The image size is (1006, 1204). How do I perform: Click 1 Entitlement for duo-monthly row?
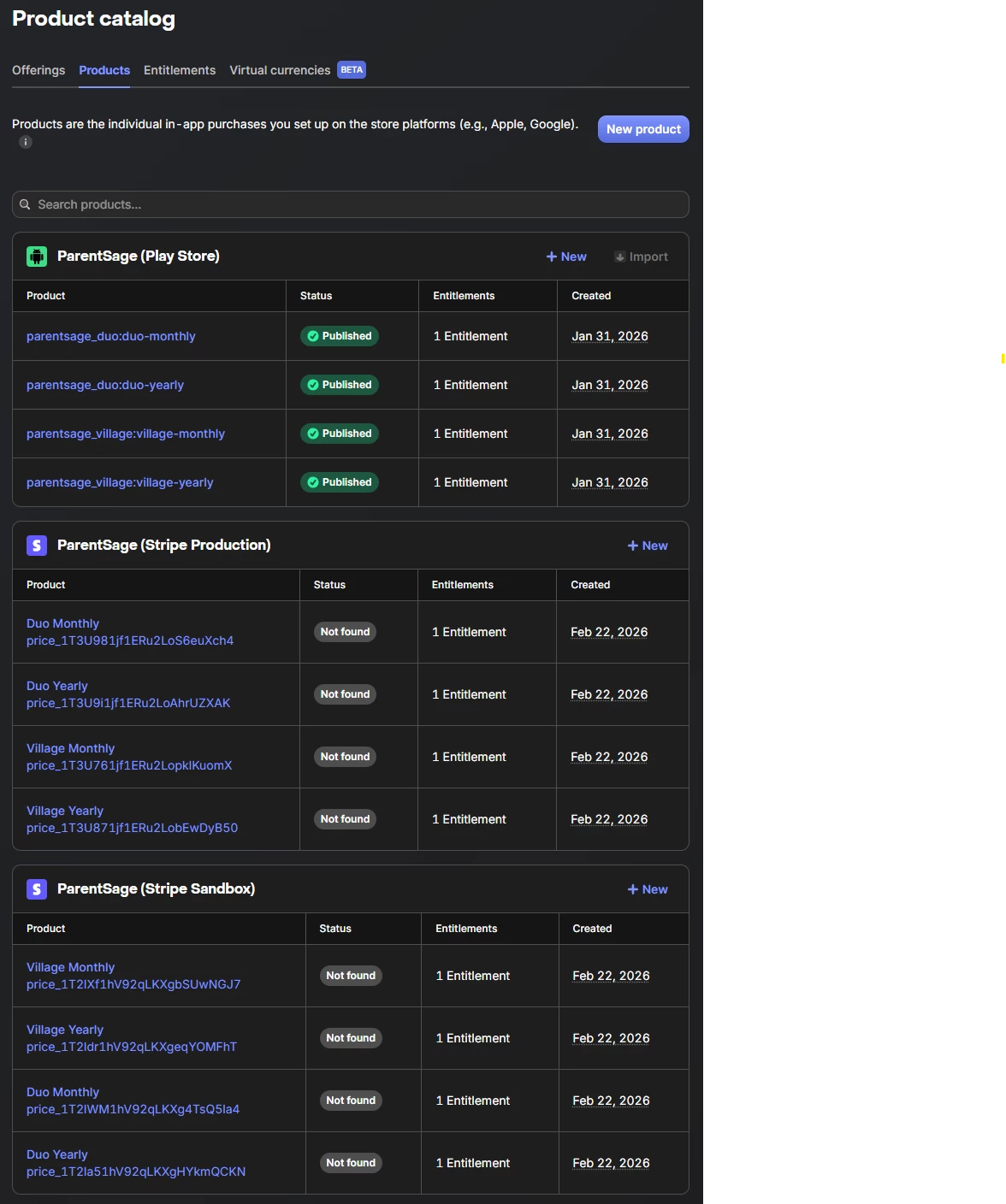(470, 336)
